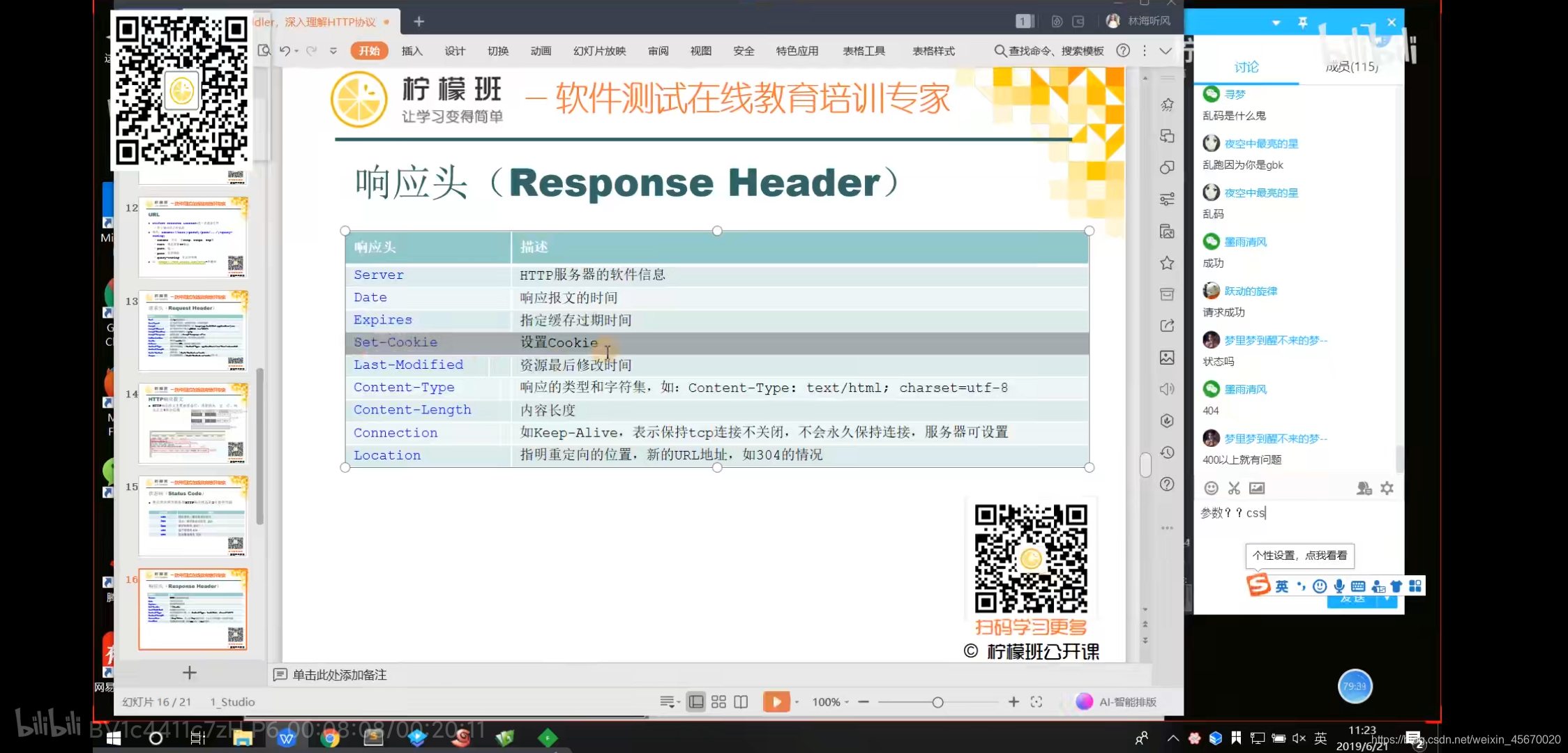Toggle Sogou input microphone icon

click(x=1339, y=586)
